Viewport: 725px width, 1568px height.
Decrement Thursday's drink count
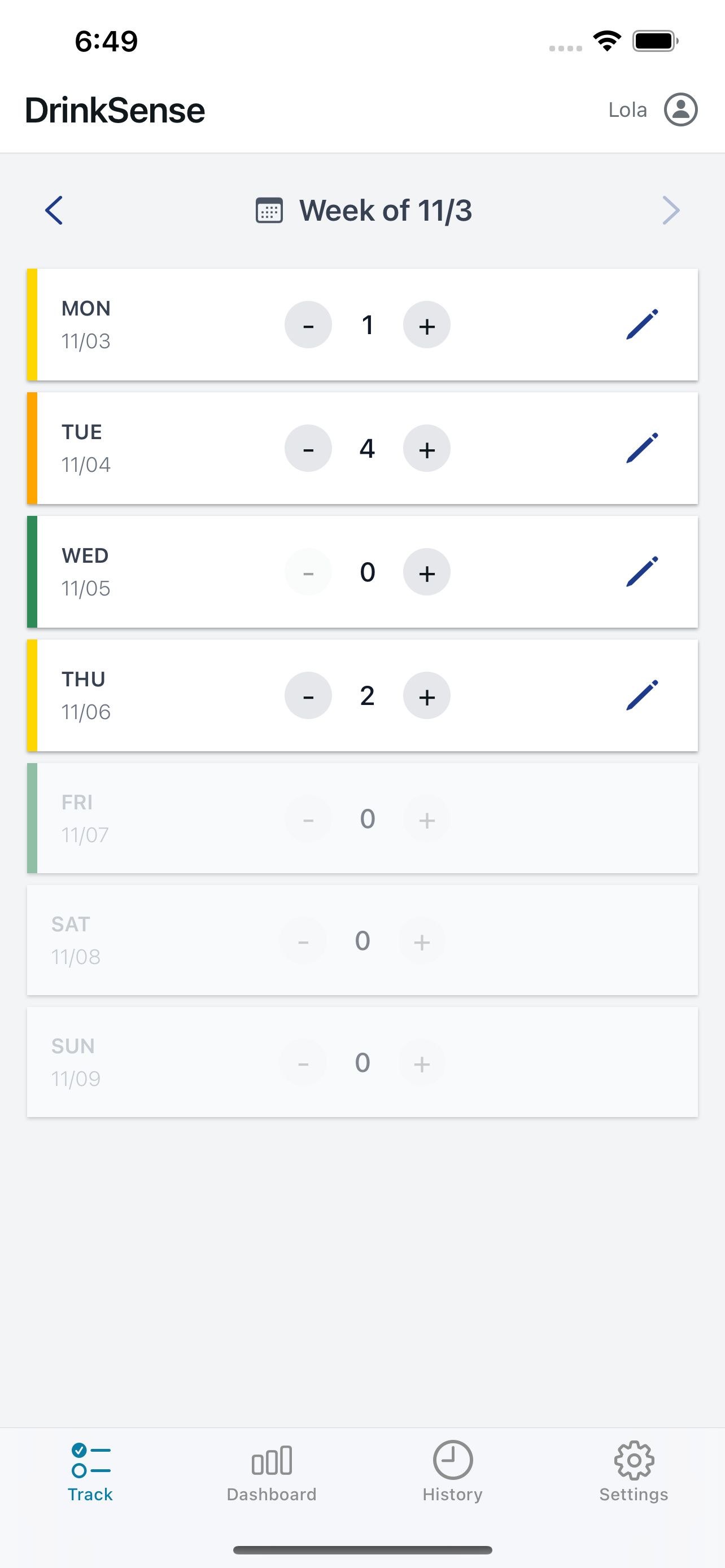308,695
